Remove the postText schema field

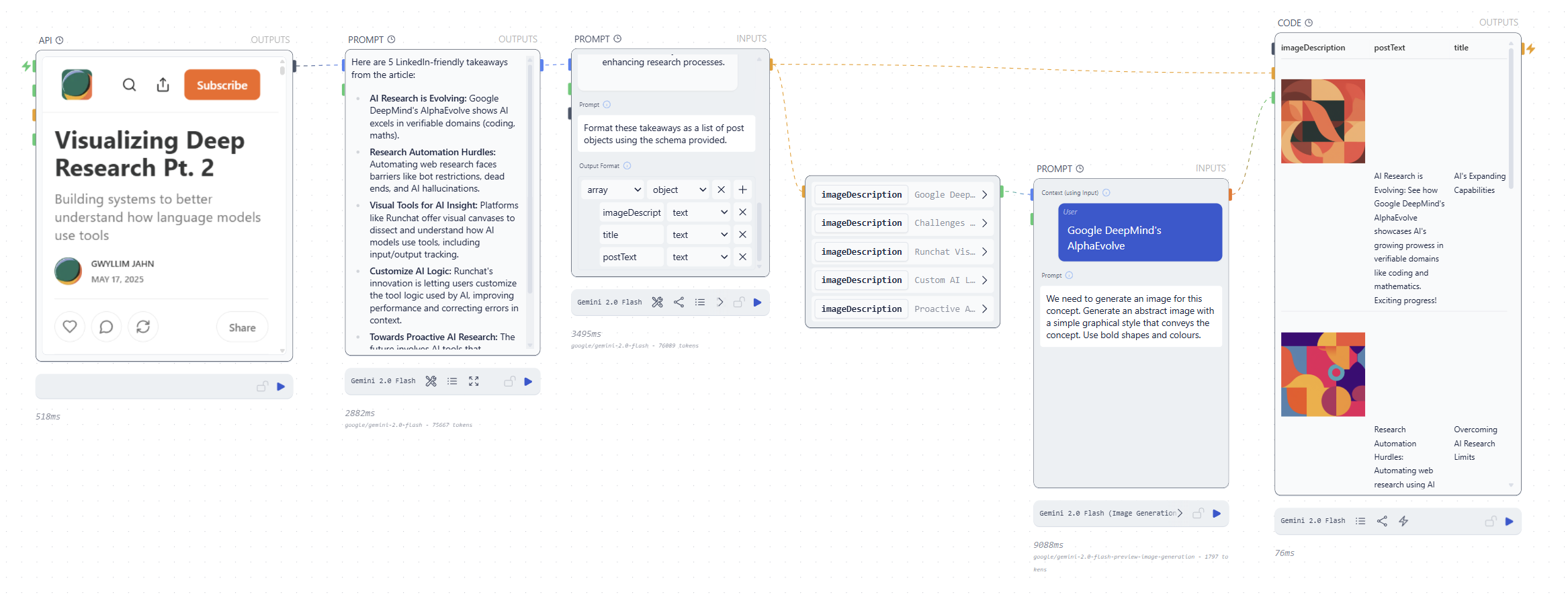pyautogui.click(x=742, y=257)
